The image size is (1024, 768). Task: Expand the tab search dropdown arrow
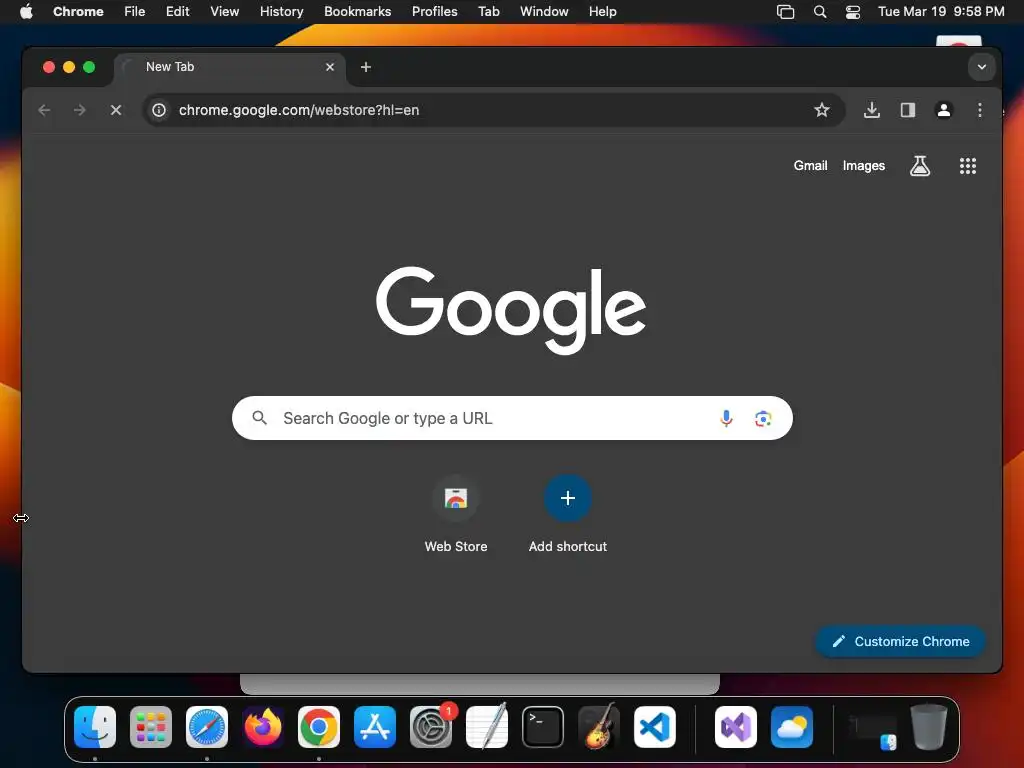click(x=982, y=67)
